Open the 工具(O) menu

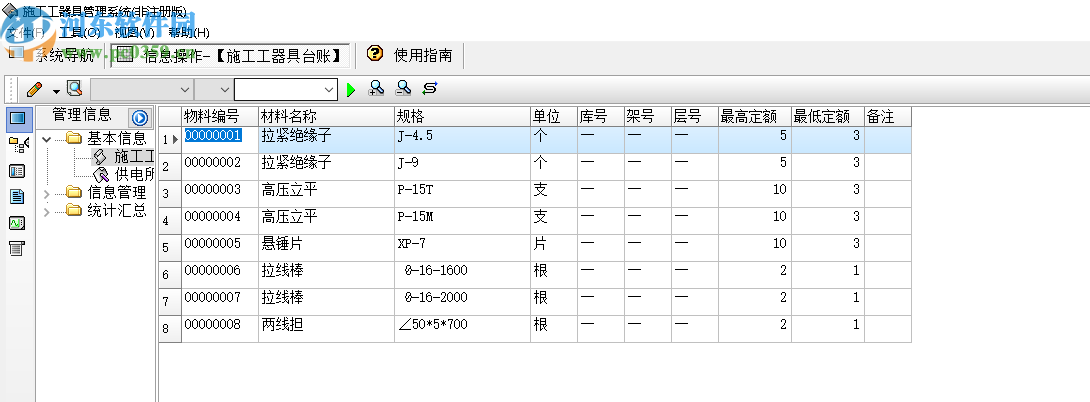coord(80,33)
